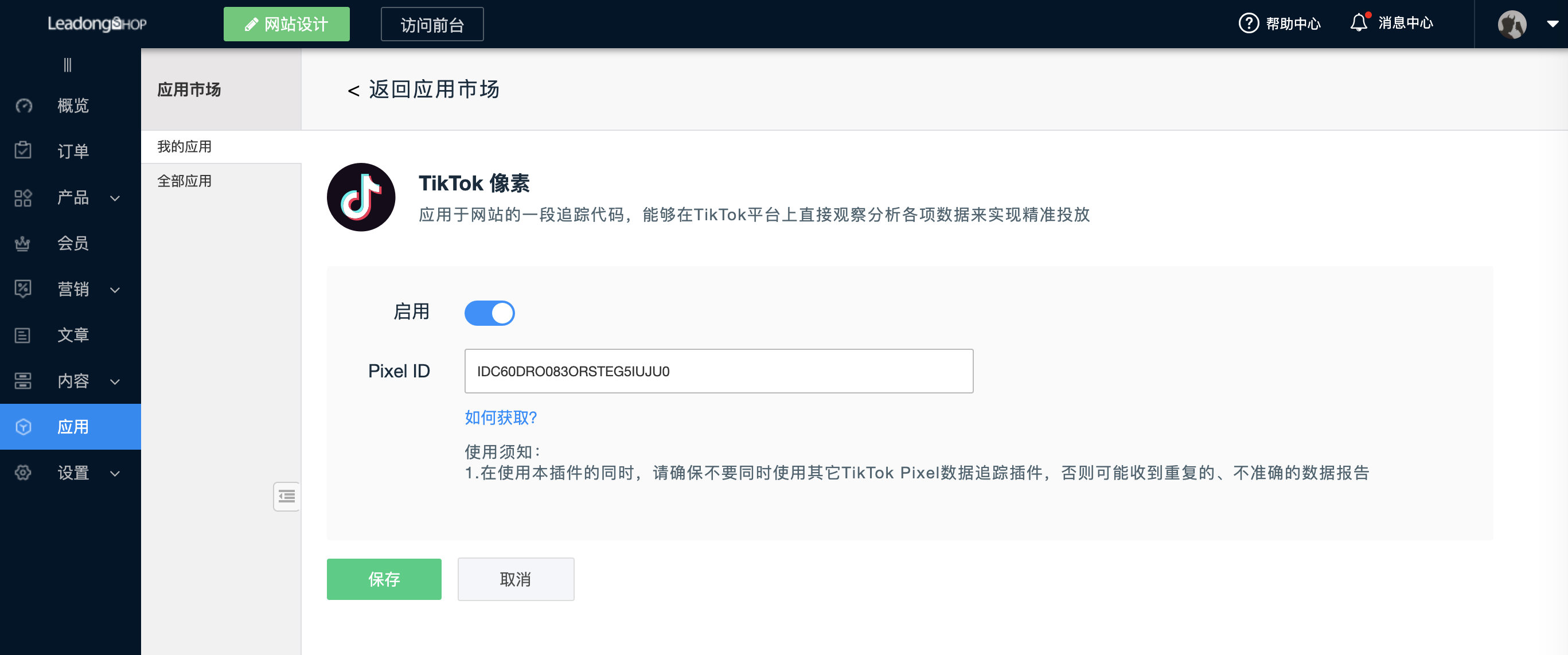The image size is (1568, 655).
Task: Select 全部应用 in the submenu
Action: [x=185, y=181]
